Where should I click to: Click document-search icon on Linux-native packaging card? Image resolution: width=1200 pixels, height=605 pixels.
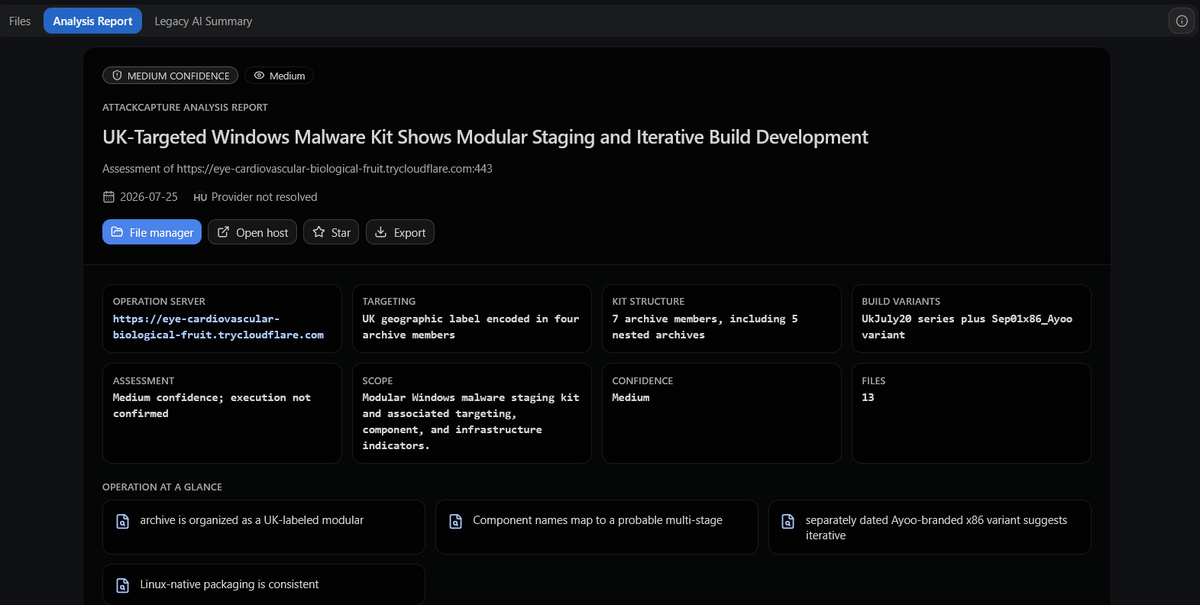coord(123,585)
